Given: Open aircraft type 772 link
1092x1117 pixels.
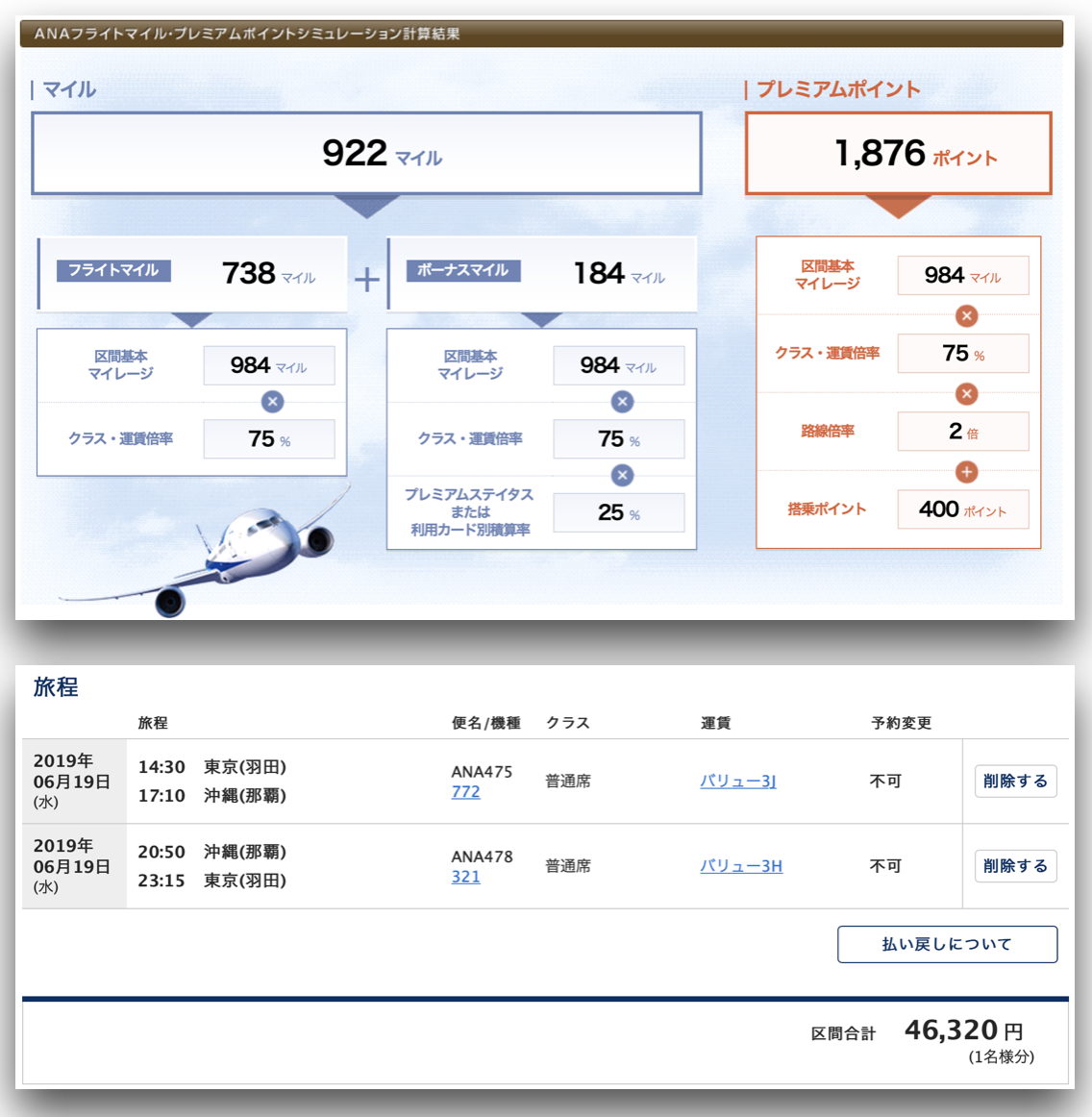Looking at the screenshot, I should (465, 792).
